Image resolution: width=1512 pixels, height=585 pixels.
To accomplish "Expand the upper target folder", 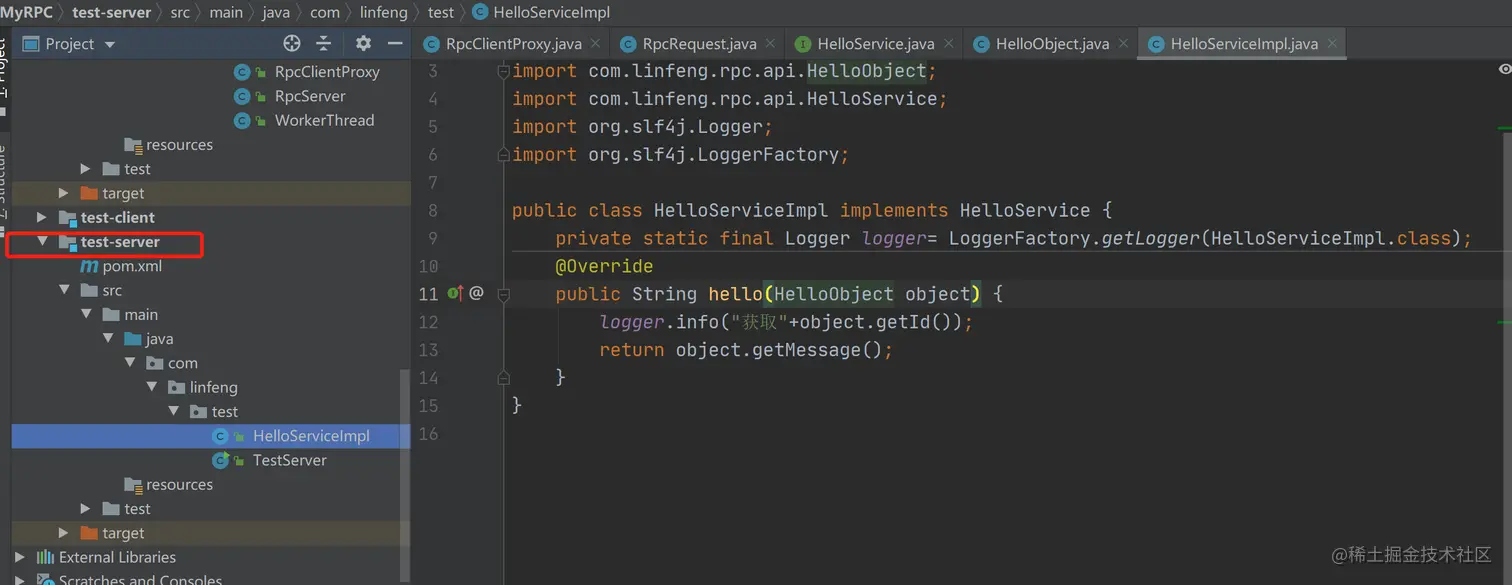I will click(x=63, y=193).
